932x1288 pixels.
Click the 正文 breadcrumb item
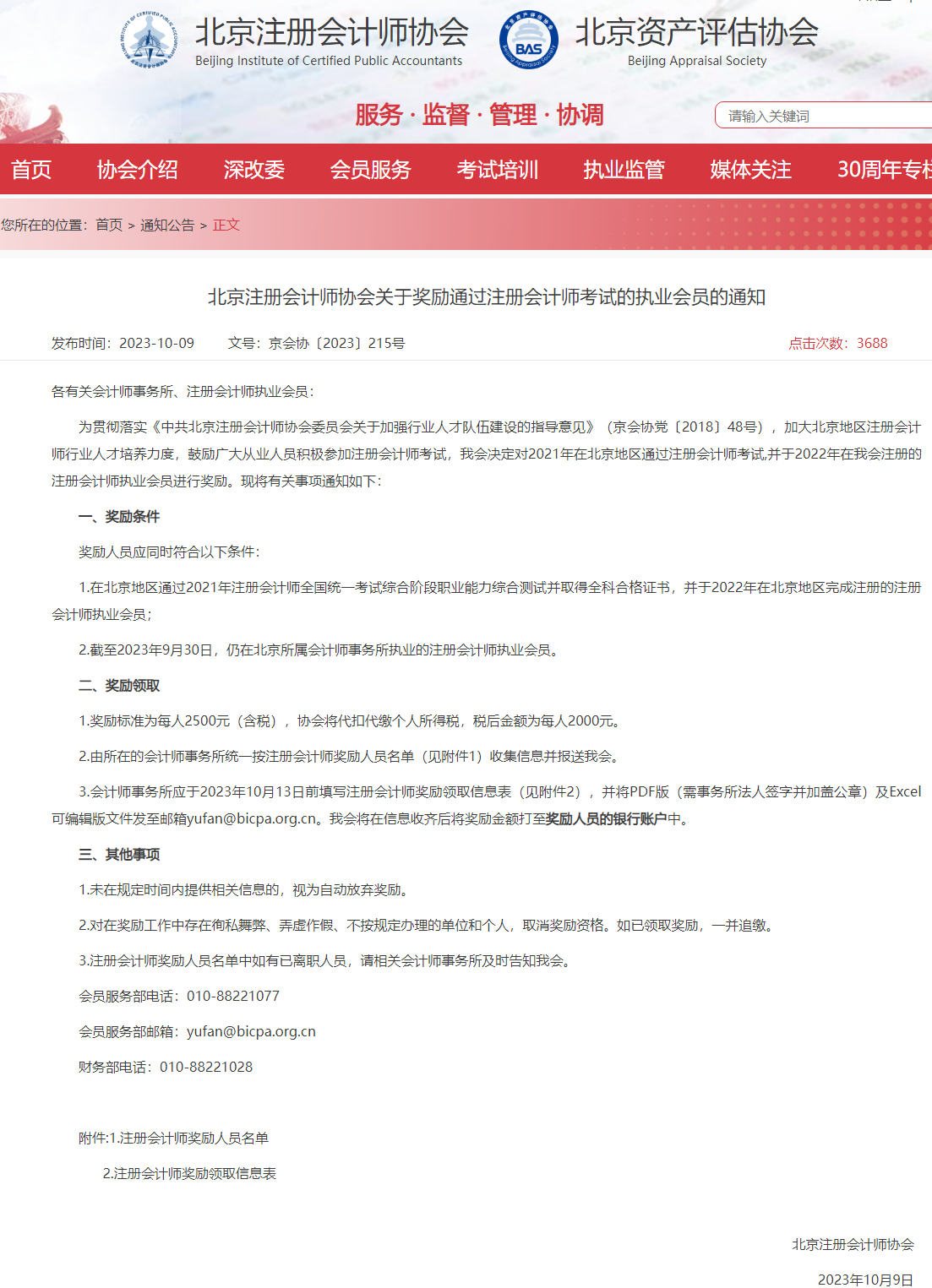point(226,225)
